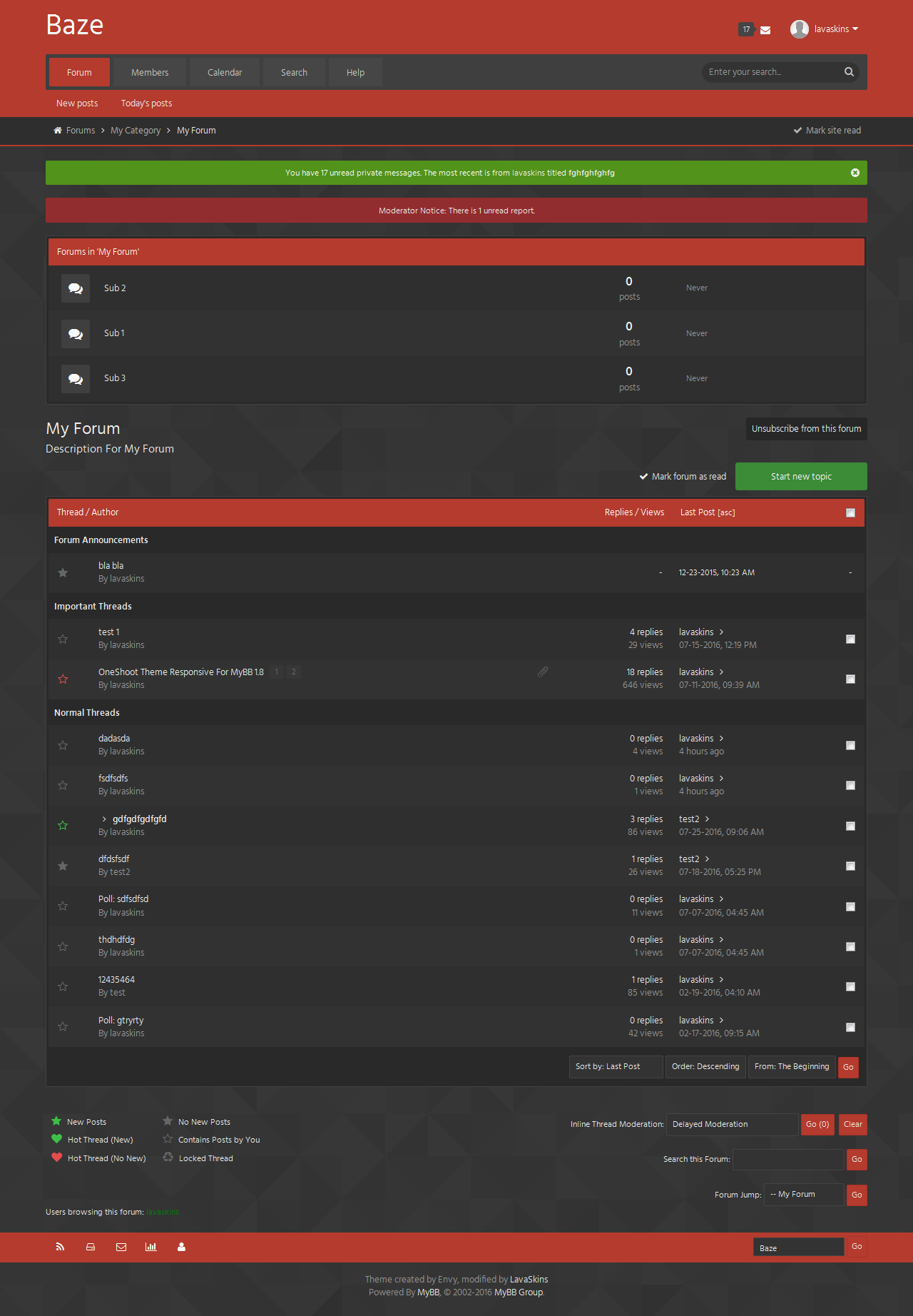Open the Baze theme selector dropdown
This screenshot has width=913, height=1316.
tap(799, 1247)
